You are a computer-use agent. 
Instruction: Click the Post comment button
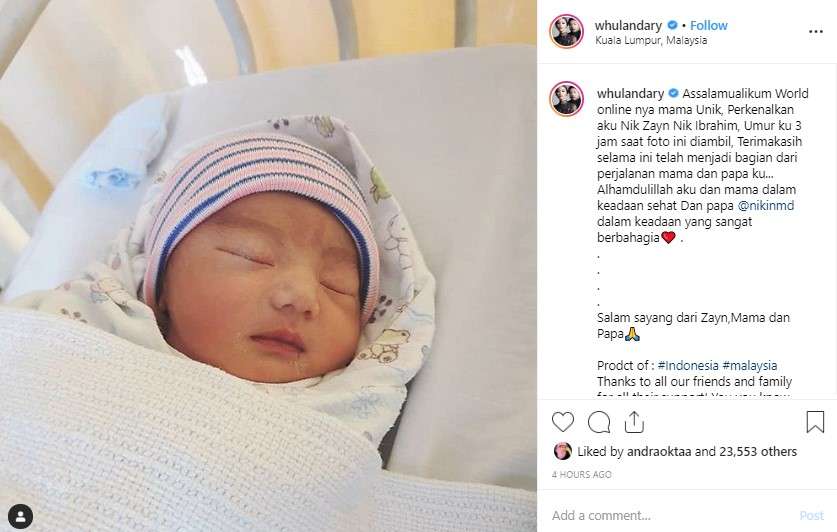(x=811, y=515)
